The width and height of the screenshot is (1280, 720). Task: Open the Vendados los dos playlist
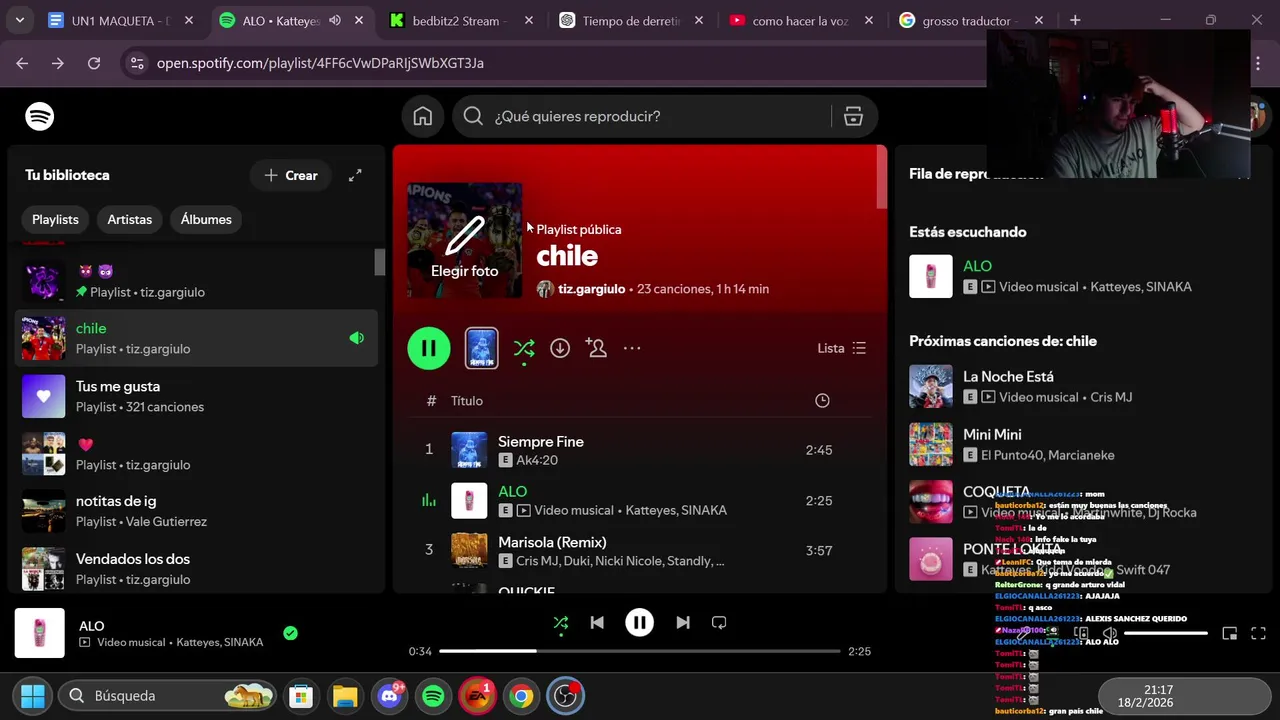[x=196, y=569]
